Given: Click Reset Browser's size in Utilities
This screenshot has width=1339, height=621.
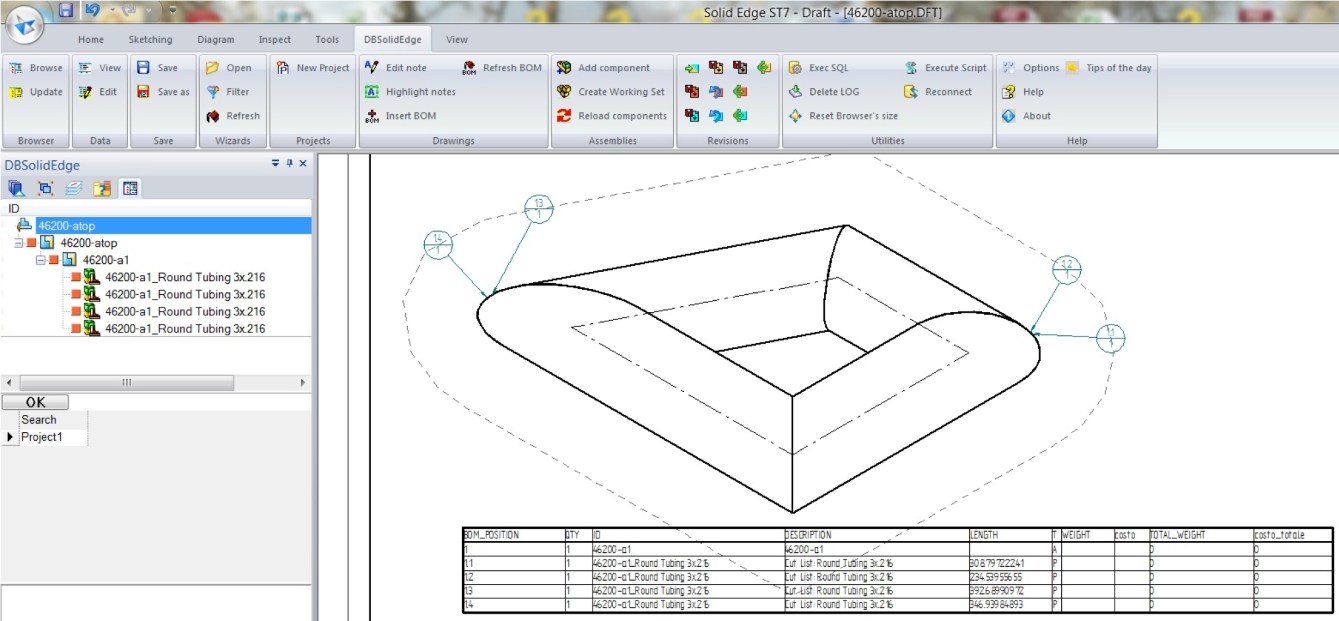Looking at the screenshot, I should click(x=843, y=116).
